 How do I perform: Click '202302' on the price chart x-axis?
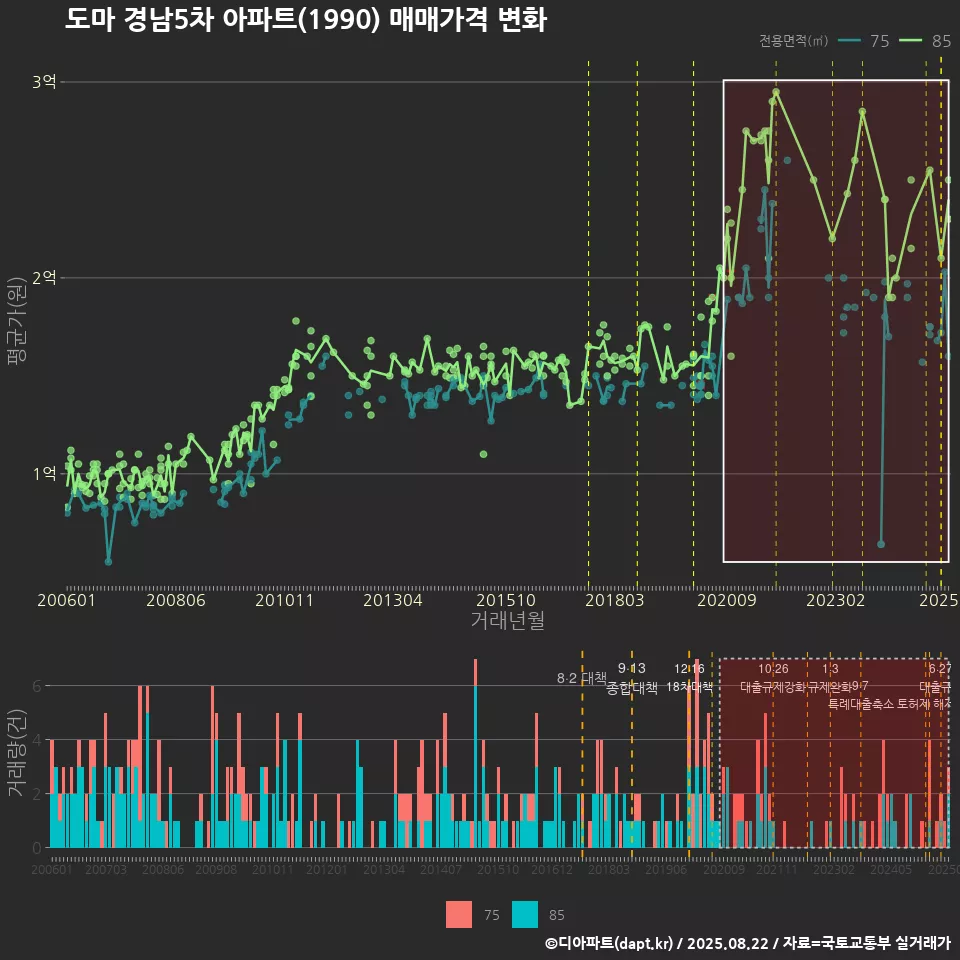[836, 600]
